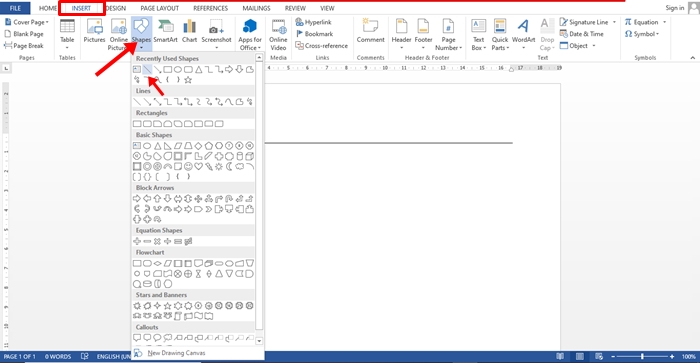Image resolution: width=700 pixels, height=363 pixels.
Task: Choose the Moon shape in Basic Shapes
Action: click(229, 167)
